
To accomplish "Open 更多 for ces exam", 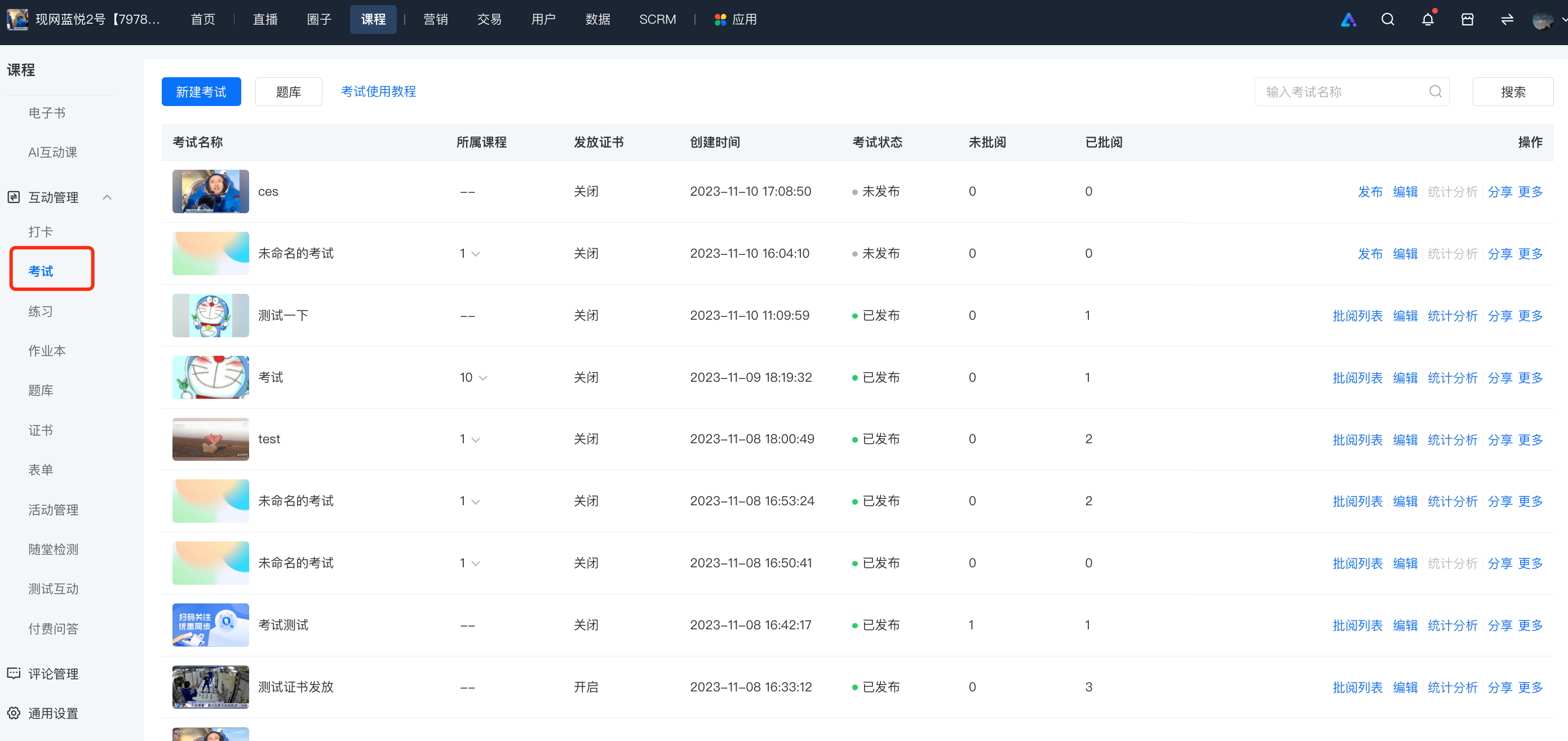I will [1530, 192].
